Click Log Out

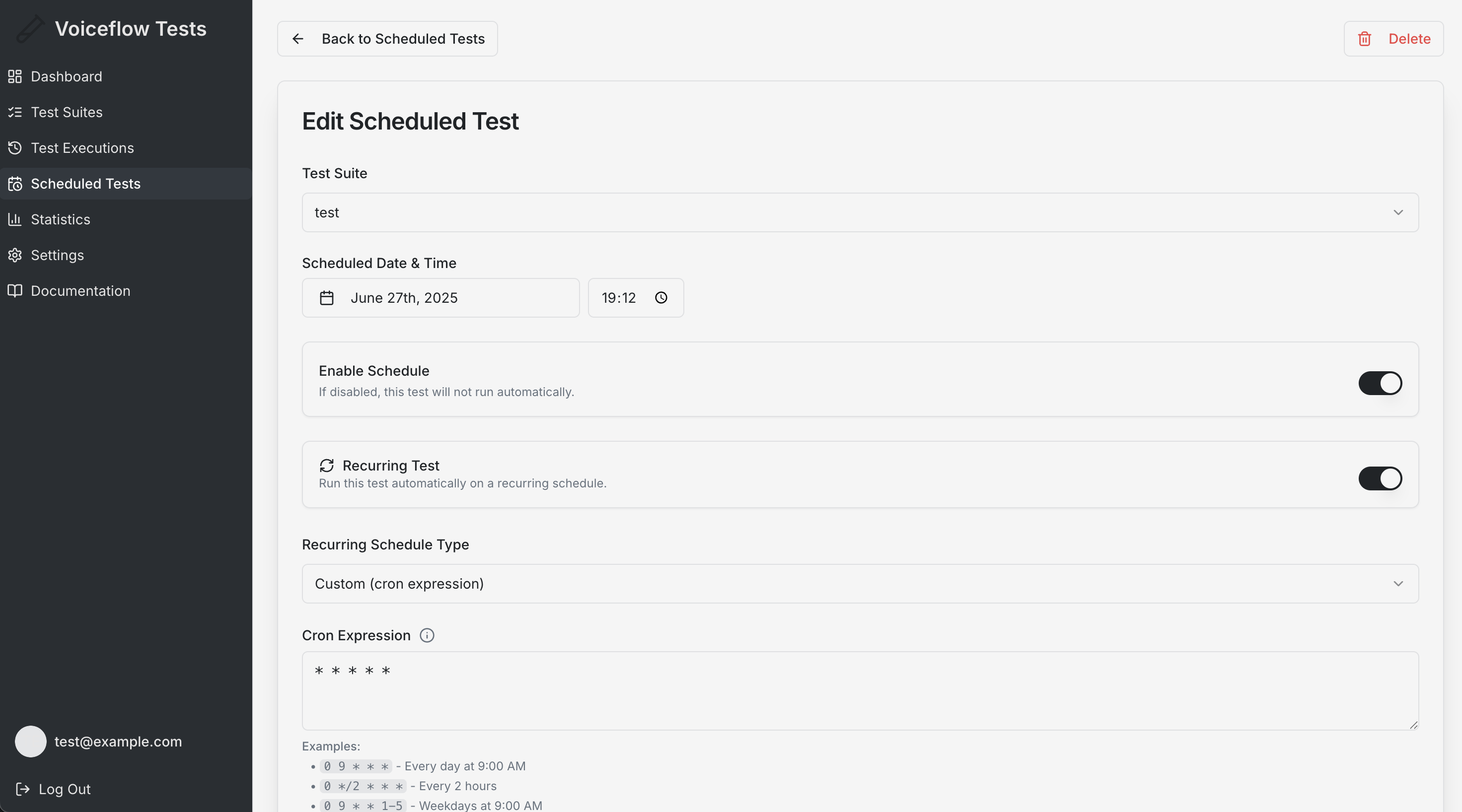pyautogui.click(x=53, y=789)
